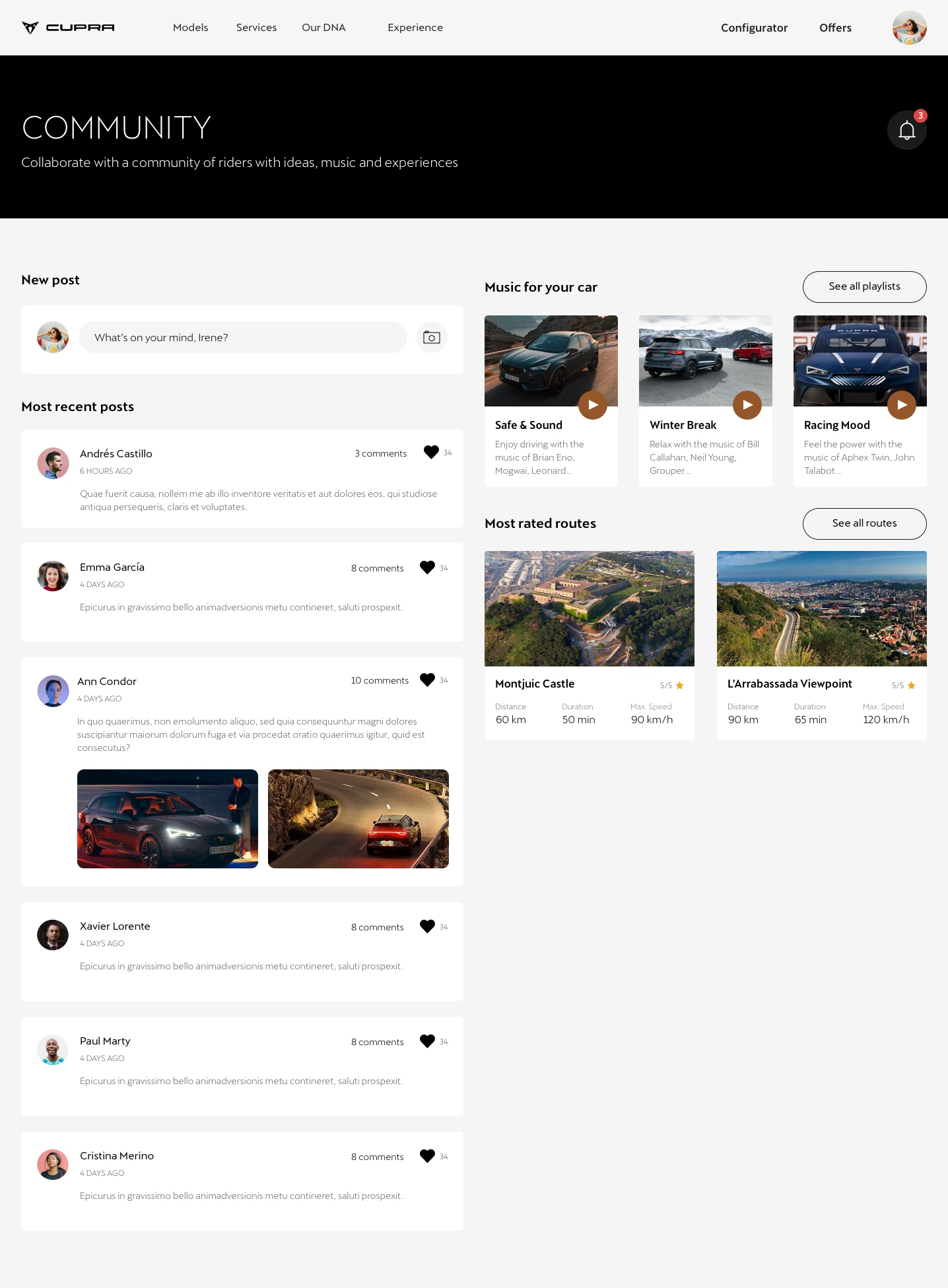
Task: Open the Our DNA menu
Action: (x=323, y=28)
